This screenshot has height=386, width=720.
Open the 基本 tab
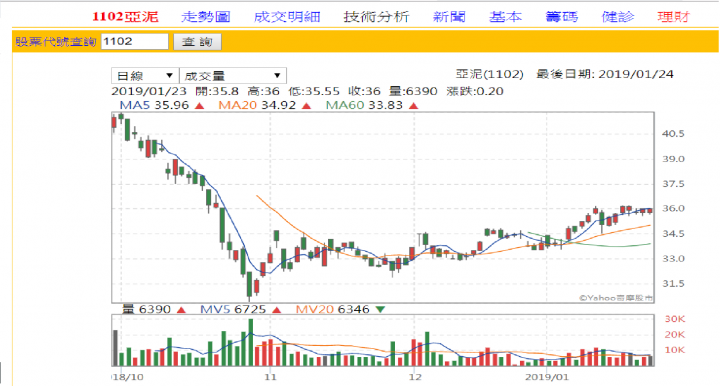tap(505, 17)
